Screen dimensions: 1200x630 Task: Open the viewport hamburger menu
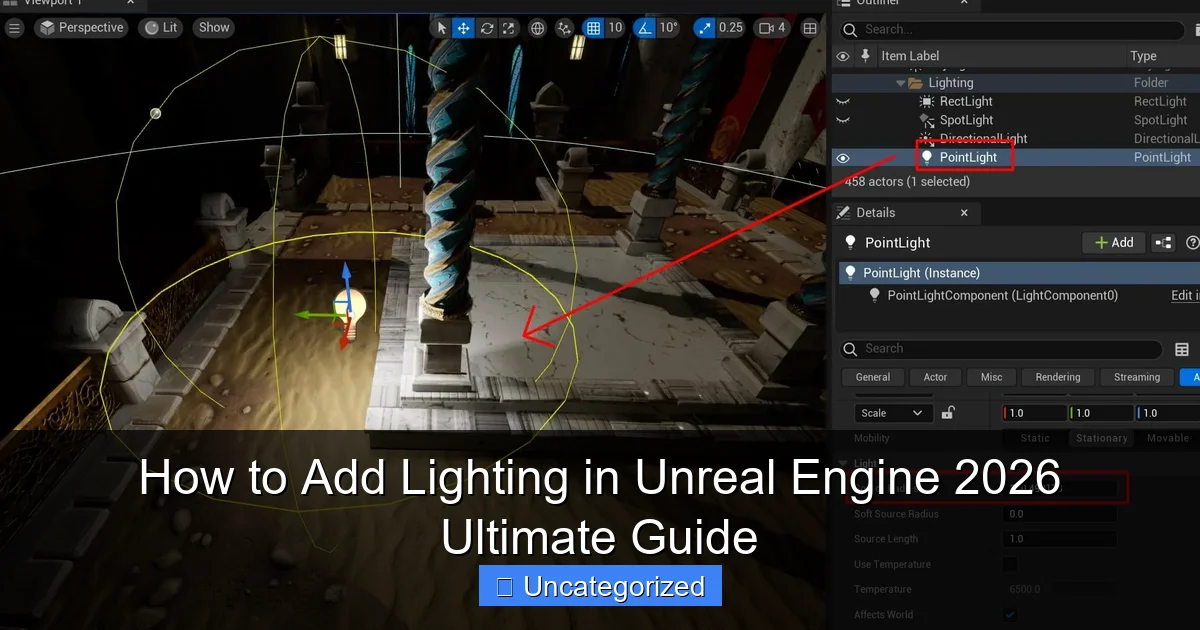pos(14,27)
